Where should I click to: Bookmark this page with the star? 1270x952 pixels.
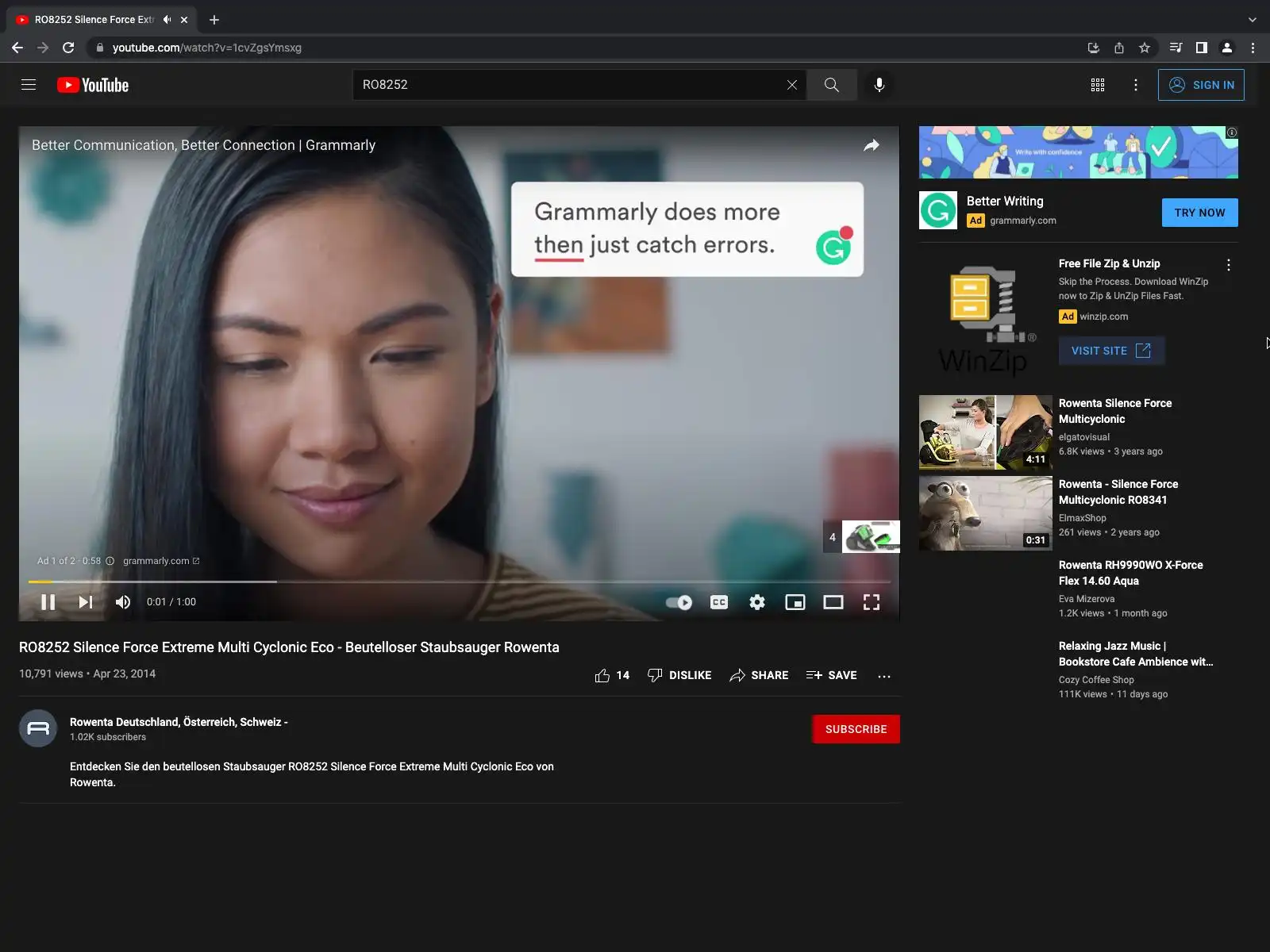pos(1145,48)
